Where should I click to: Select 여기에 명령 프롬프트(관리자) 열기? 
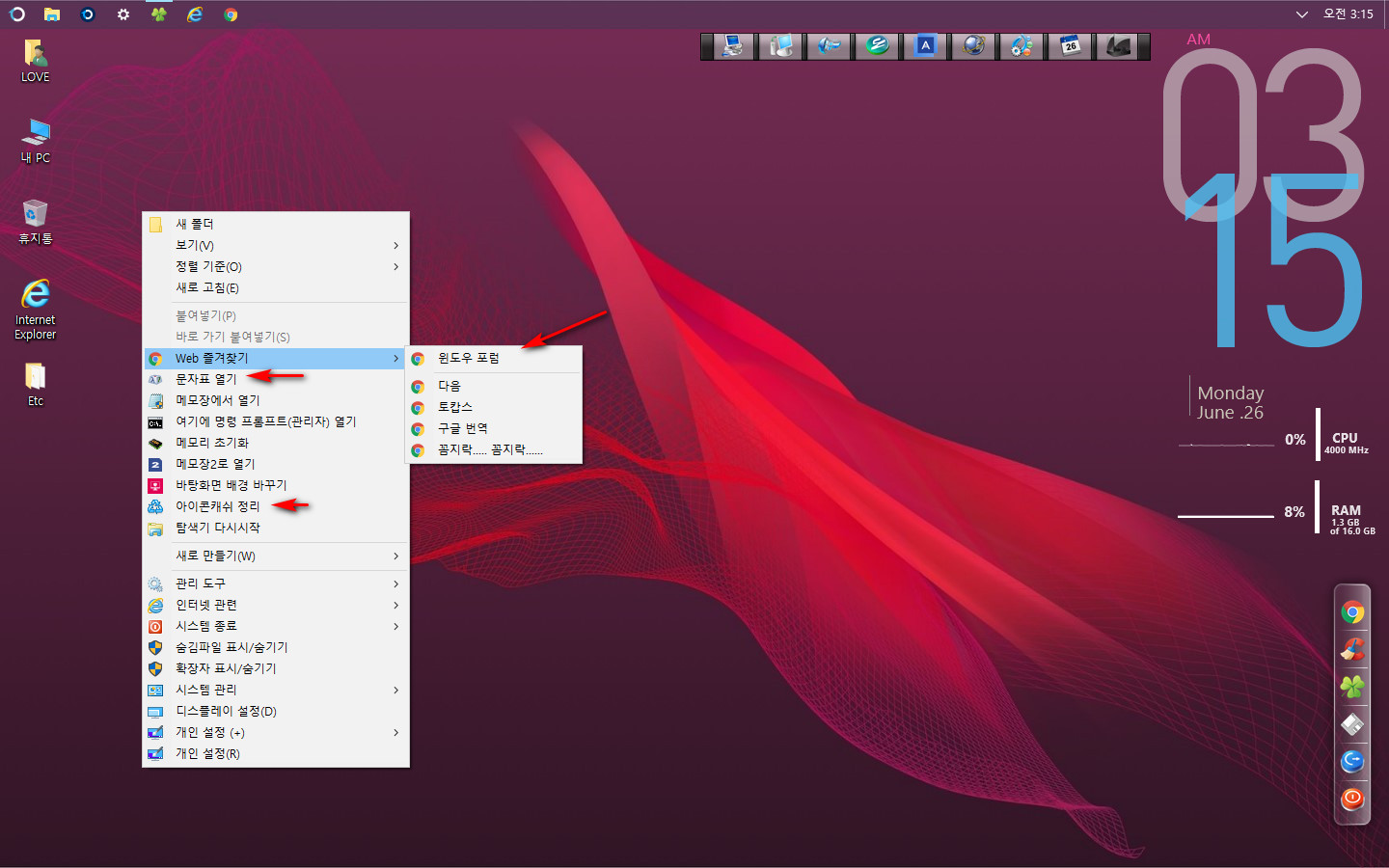276,421
